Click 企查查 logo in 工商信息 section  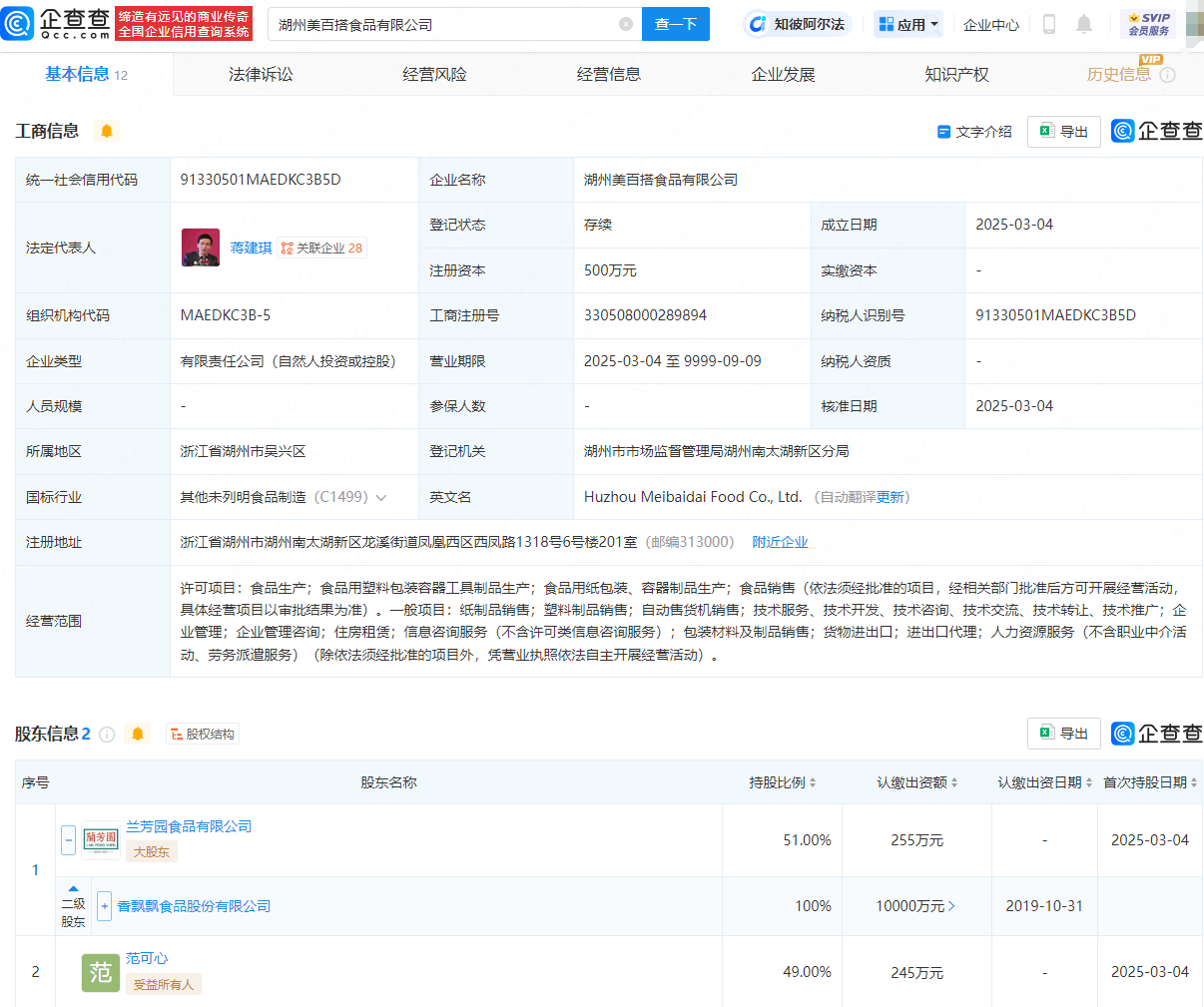(1156, 131)
